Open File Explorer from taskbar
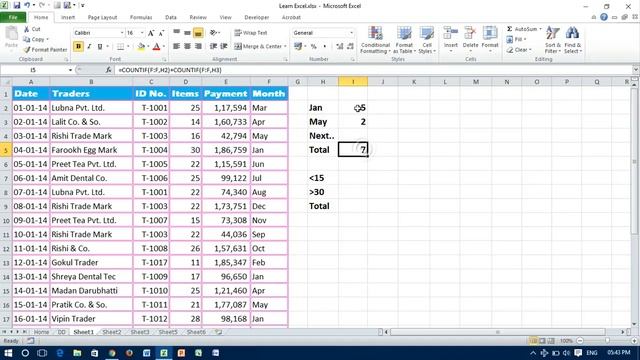 pos(77,353)
